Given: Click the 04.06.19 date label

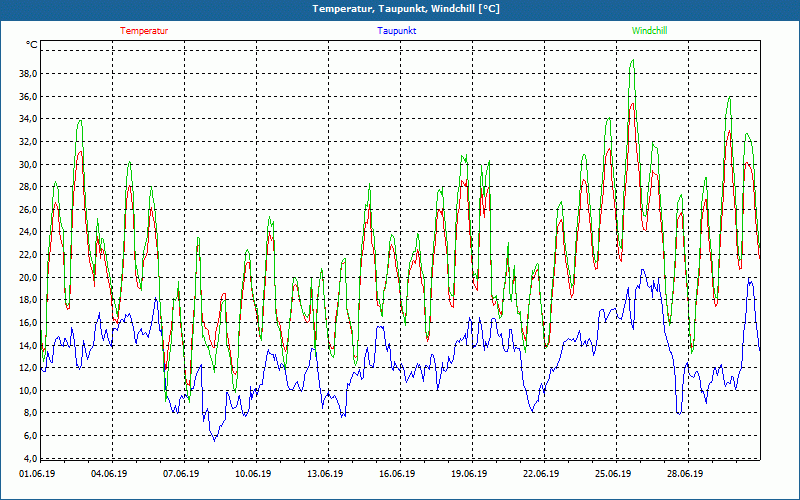Looking at the screenshot, I should tap(109, 473).
